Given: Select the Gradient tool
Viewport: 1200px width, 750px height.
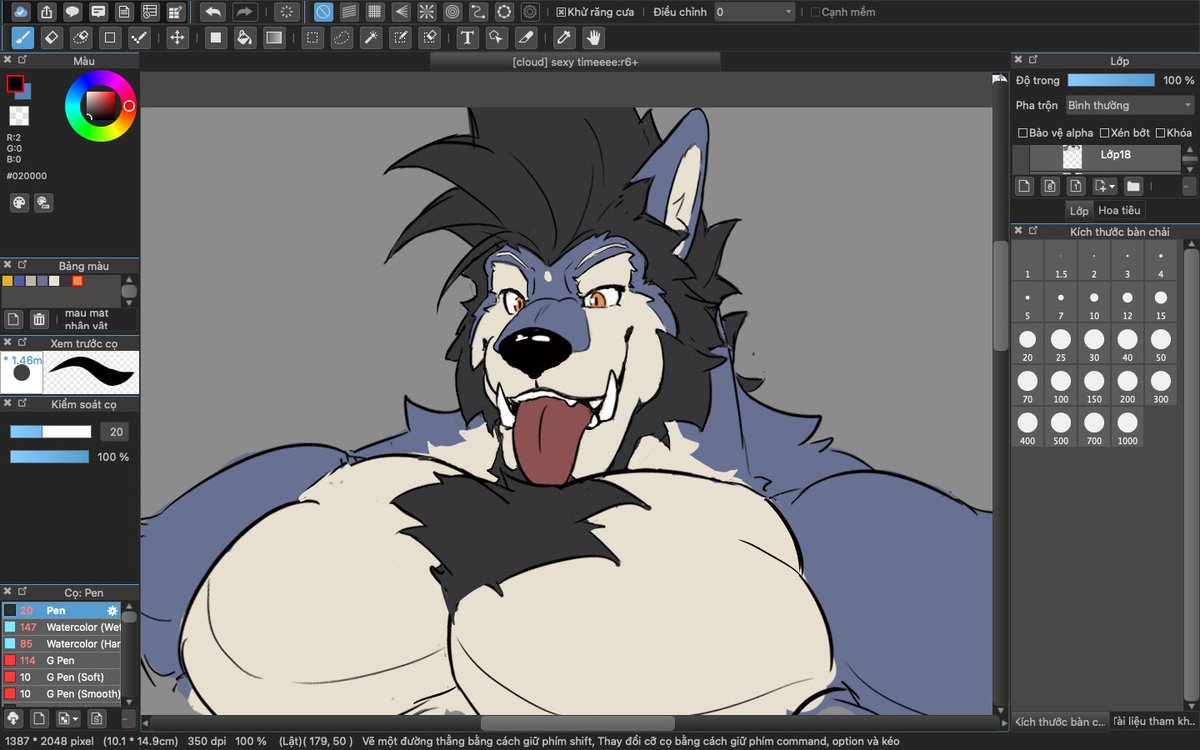Looking at the screenshot, I should pyautogui.click(x=273, y=38).
